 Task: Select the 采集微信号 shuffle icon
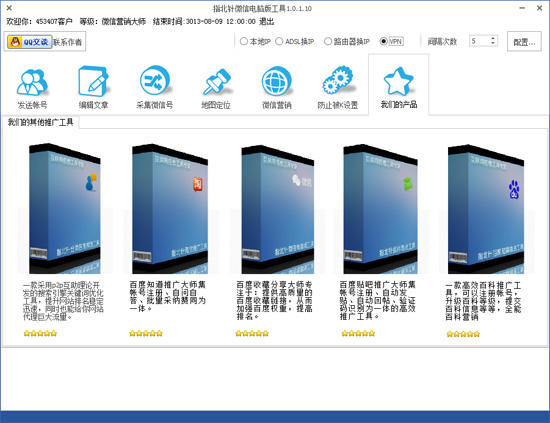(155, 81)
